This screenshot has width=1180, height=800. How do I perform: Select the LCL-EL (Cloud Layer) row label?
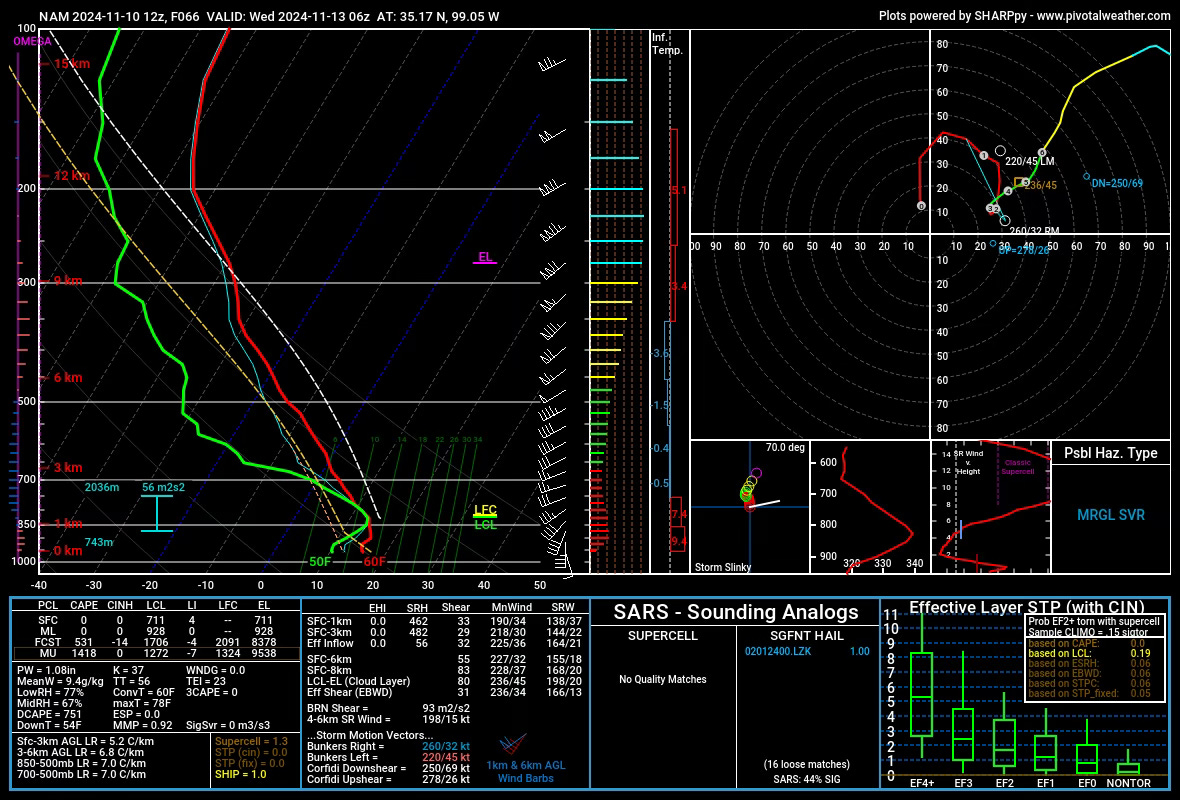click(358, 681)
